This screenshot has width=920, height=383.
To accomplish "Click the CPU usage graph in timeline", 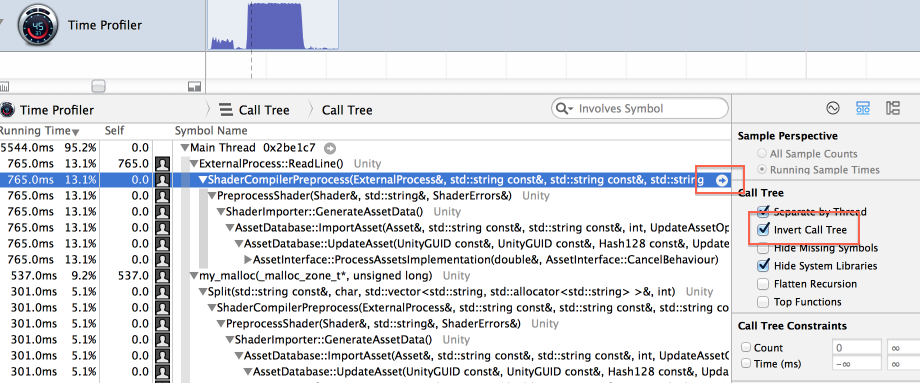I will tap(274, 26).
